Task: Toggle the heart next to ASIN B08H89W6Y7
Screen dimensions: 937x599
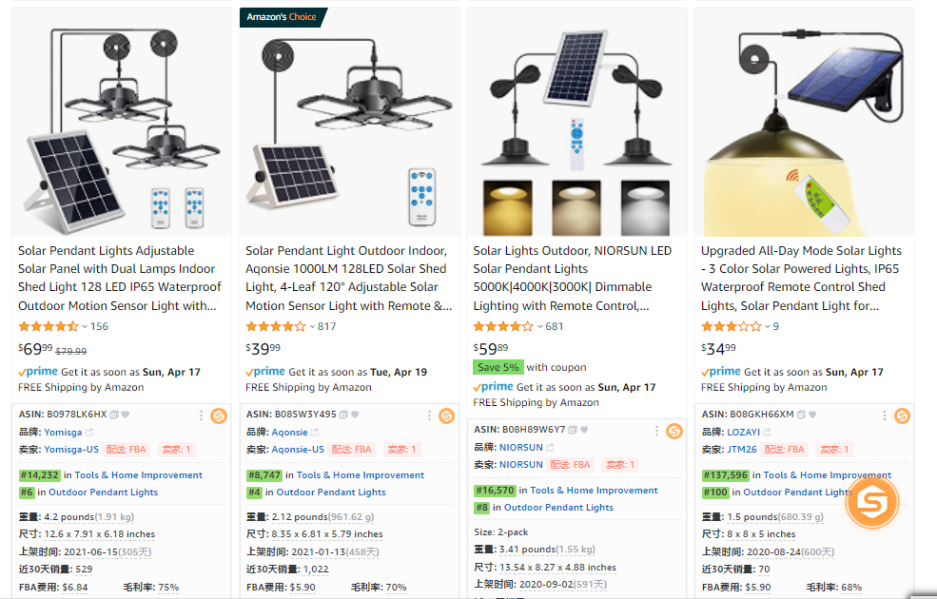Action: pos(584,429)
